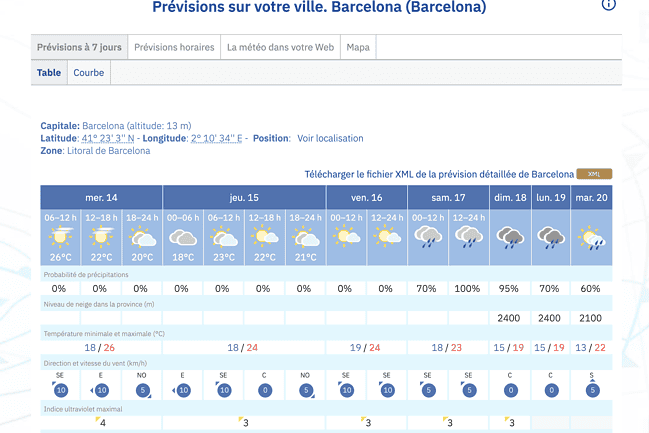This screenshot has height=433, width=649.
Task: Click the rain cloud icon under dim. 18
Action: [510, 238]
